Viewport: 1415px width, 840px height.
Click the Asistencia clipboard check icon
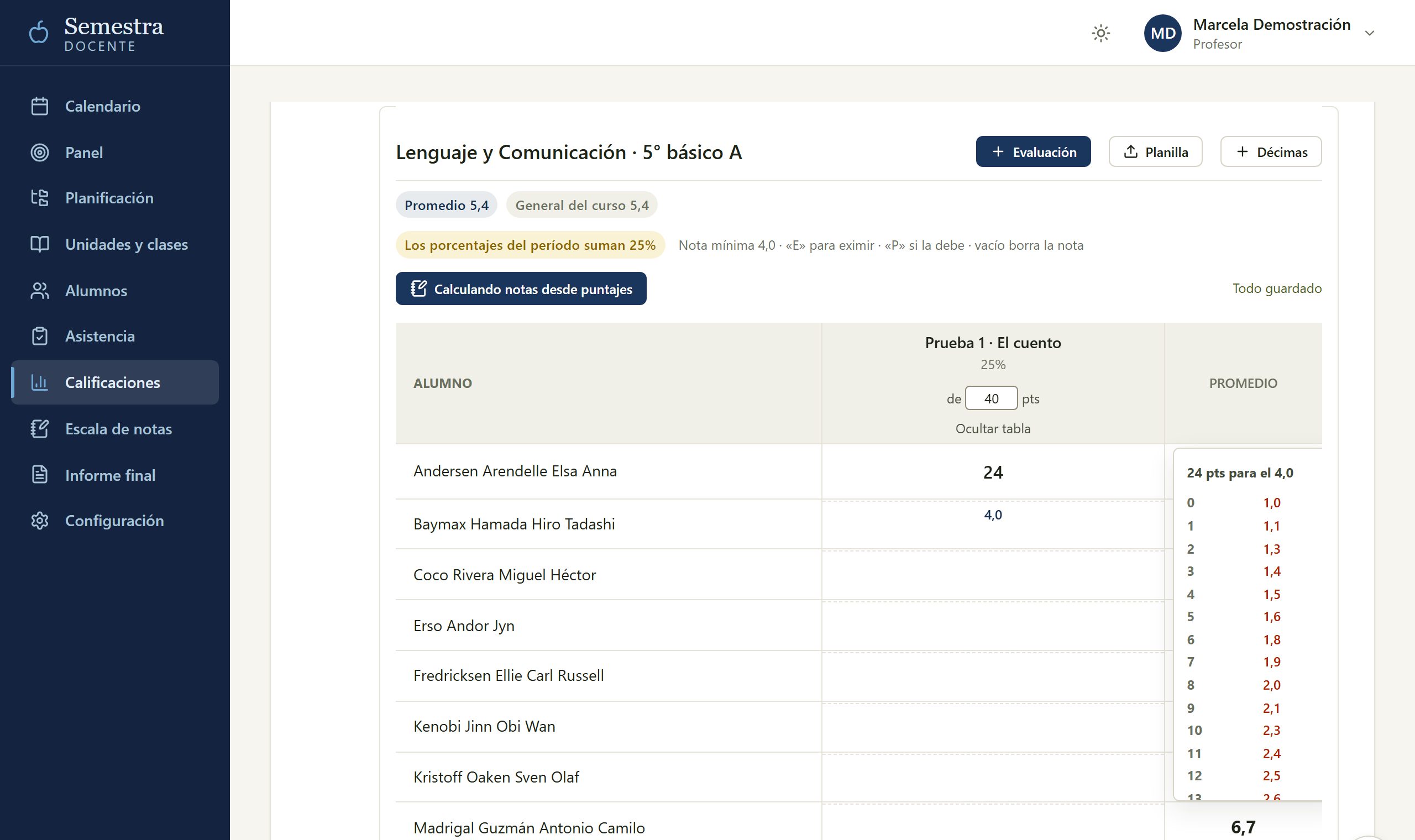40,336
